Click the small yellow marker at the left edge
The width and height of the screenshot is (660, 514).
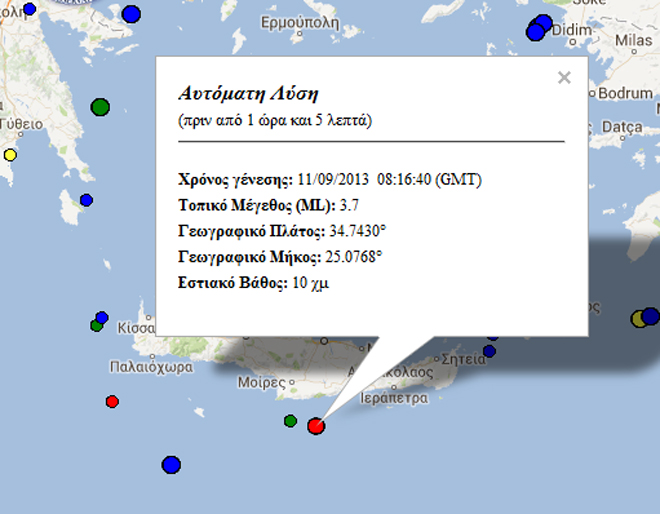(10, 155)
